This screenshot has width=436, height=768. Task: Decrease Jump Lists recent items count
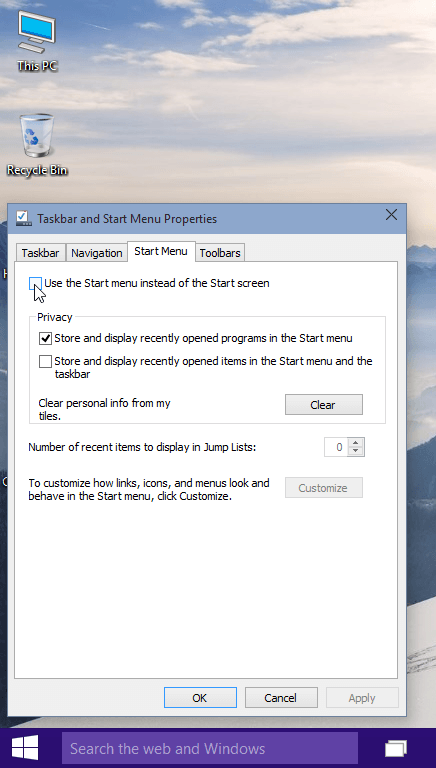[x=356, y=452]
